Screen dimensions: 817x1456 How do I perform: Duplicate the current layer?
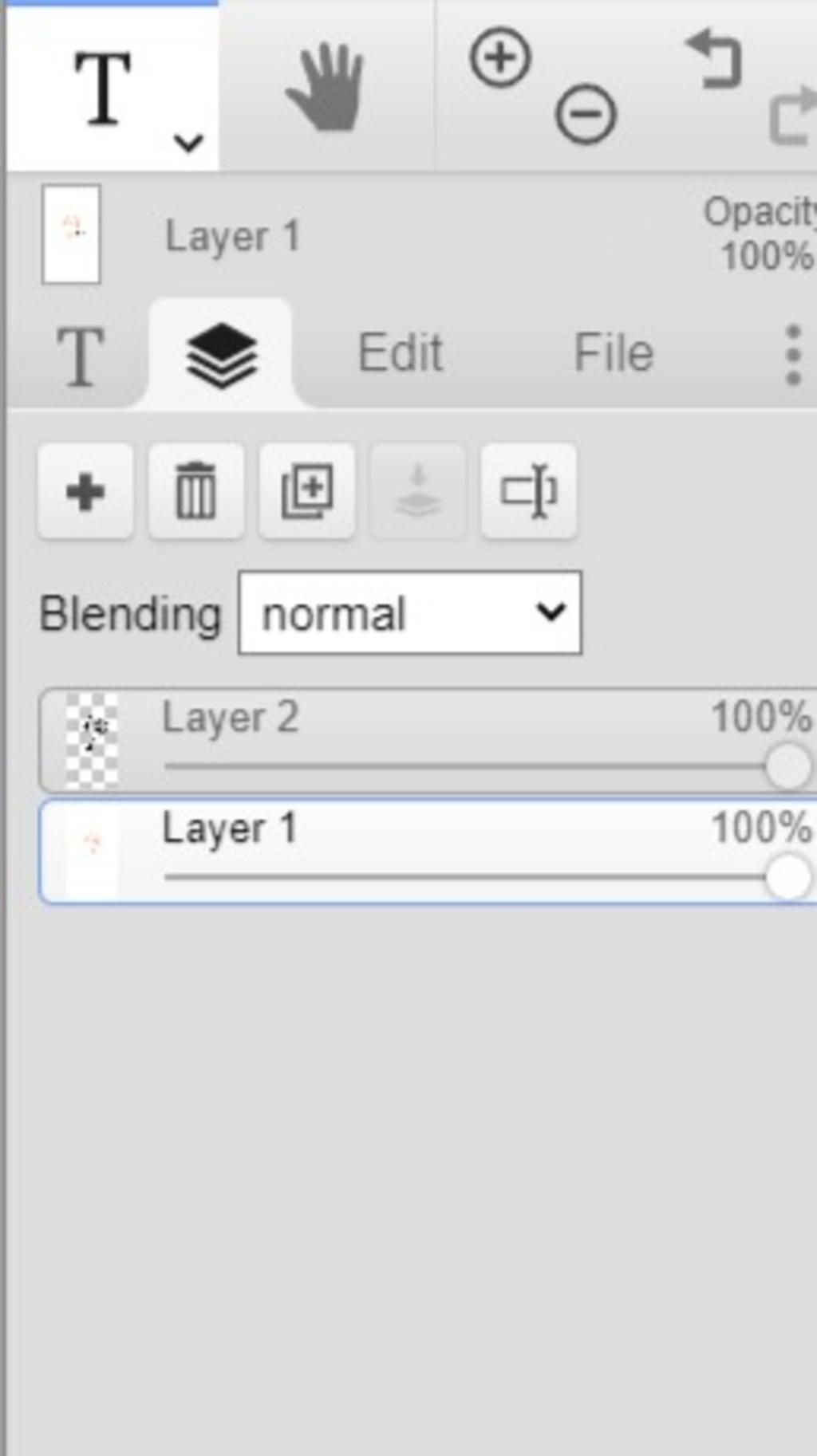tap(307, 491)
